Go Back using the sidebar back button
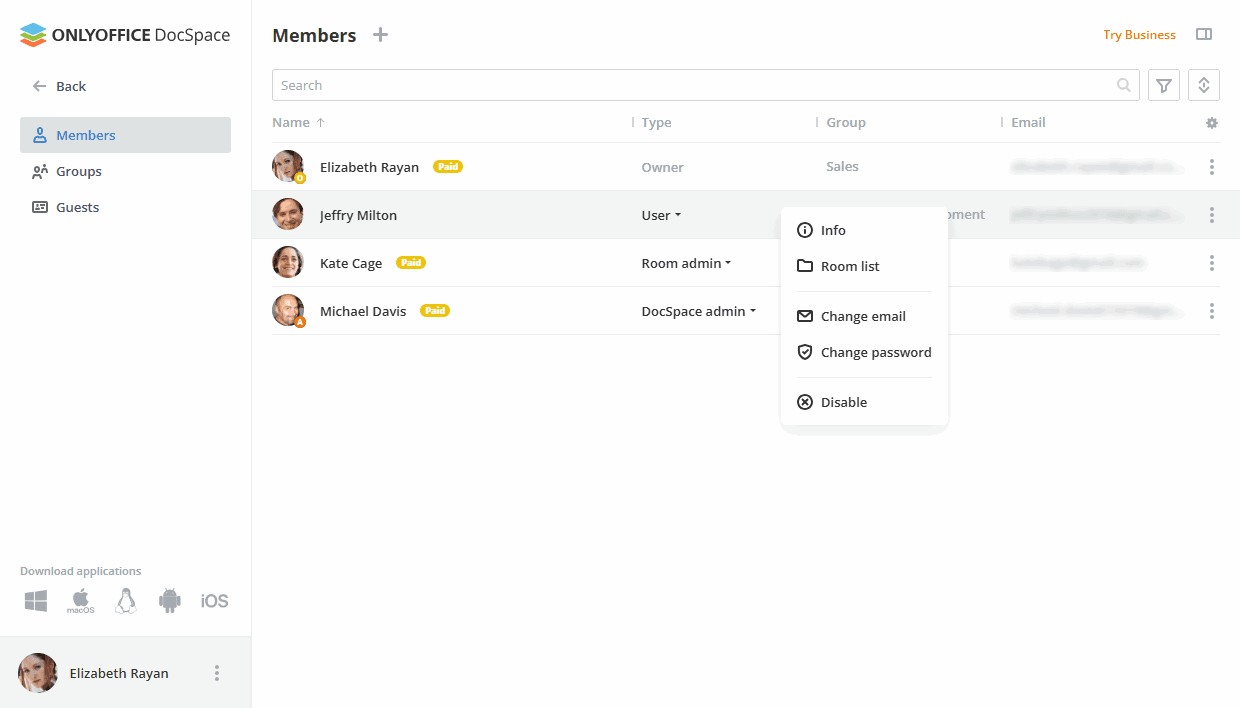 coord(58,86)
